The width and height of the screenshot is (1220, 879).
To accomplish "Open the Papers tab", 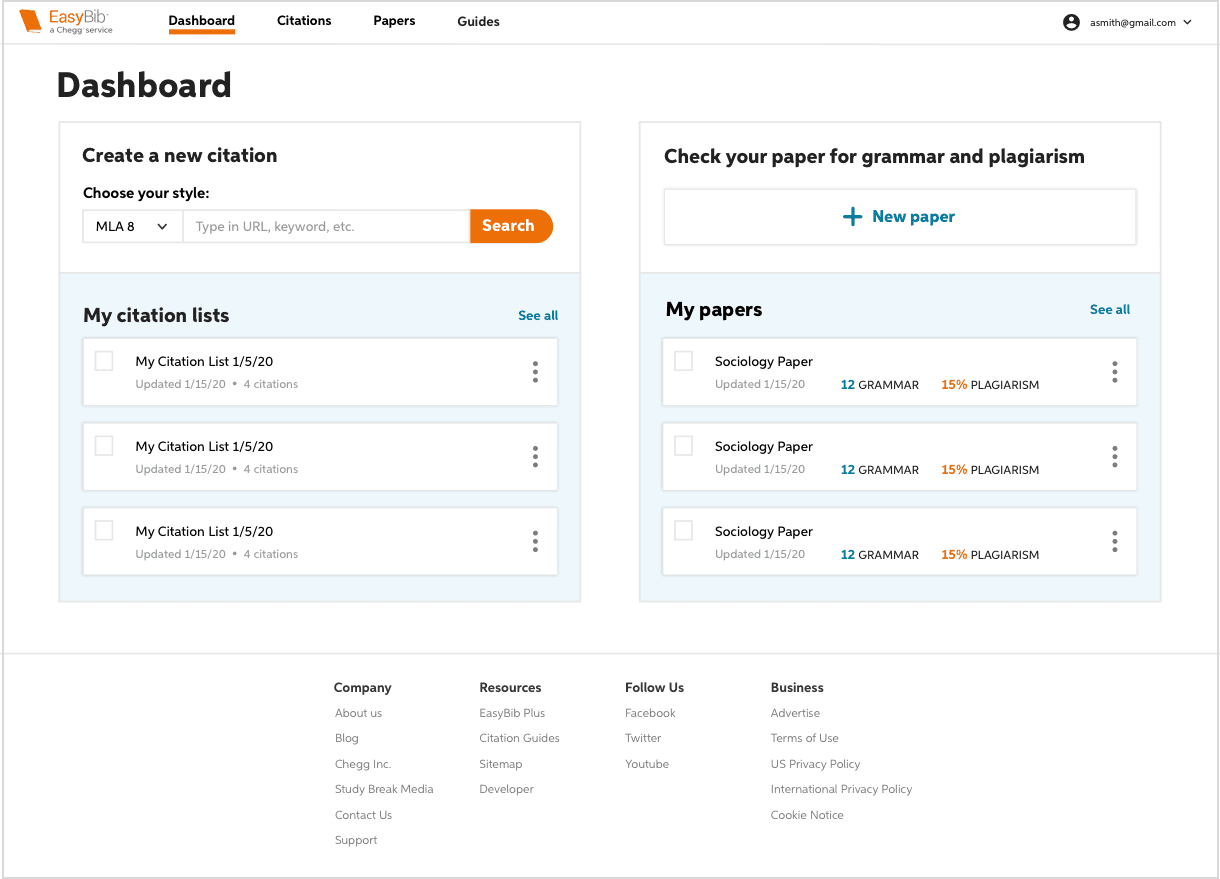I will (394, 21).
